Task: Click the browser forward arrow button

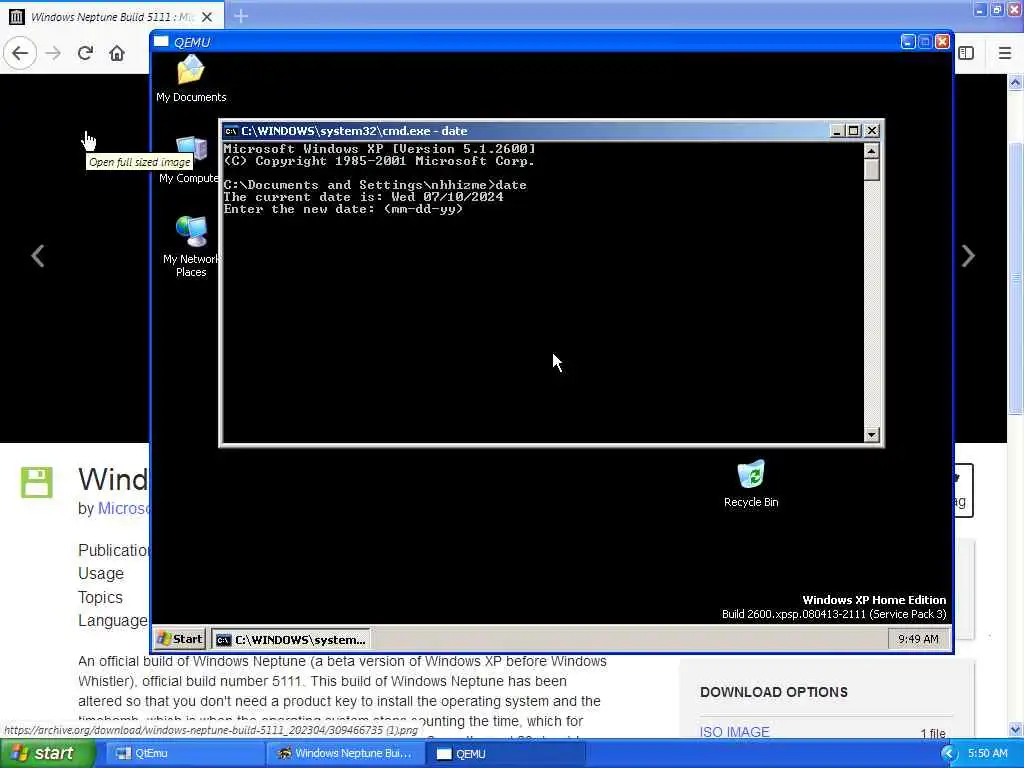Action: pos(53,53)
